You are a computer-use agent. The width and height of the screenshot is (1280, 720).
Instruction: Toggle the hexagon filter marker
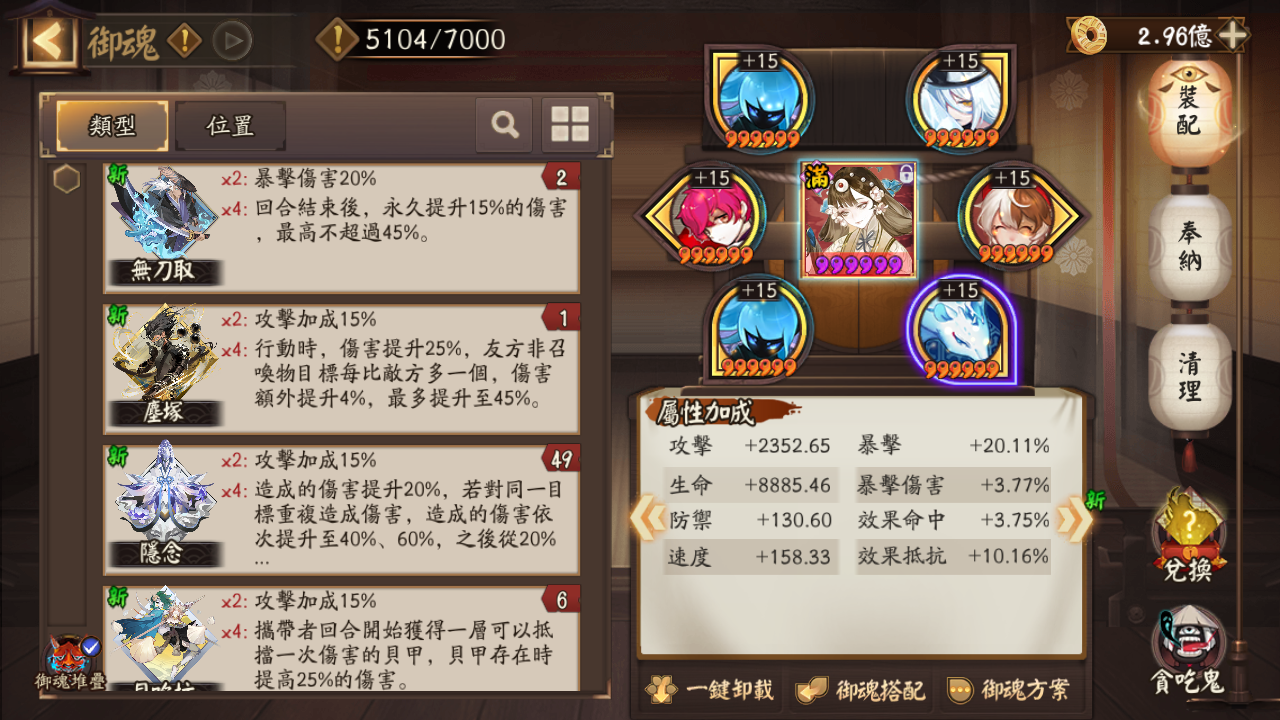pos(67,180)
